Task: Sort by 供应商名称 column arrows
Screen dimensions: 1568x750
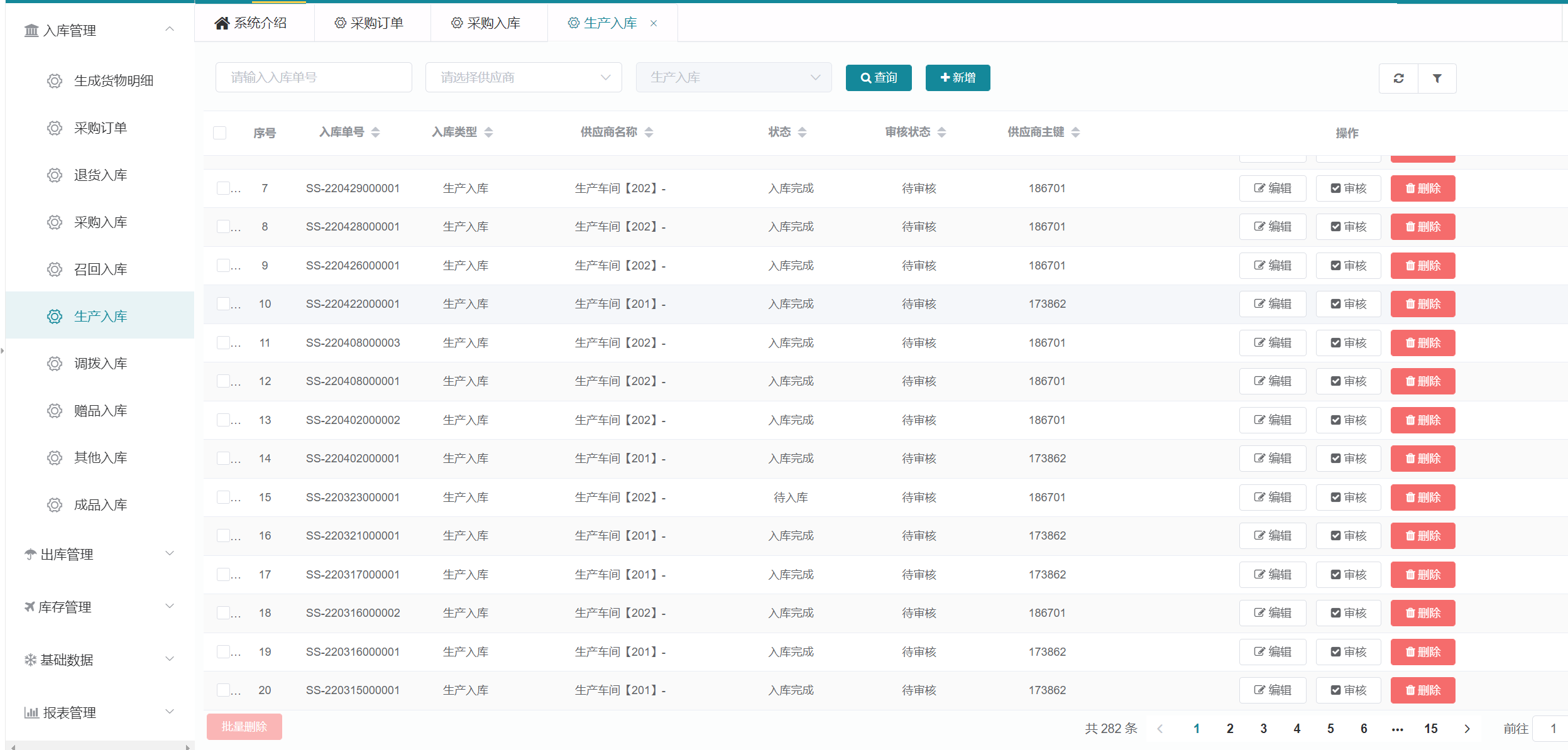Action: (x=649, y=132)
